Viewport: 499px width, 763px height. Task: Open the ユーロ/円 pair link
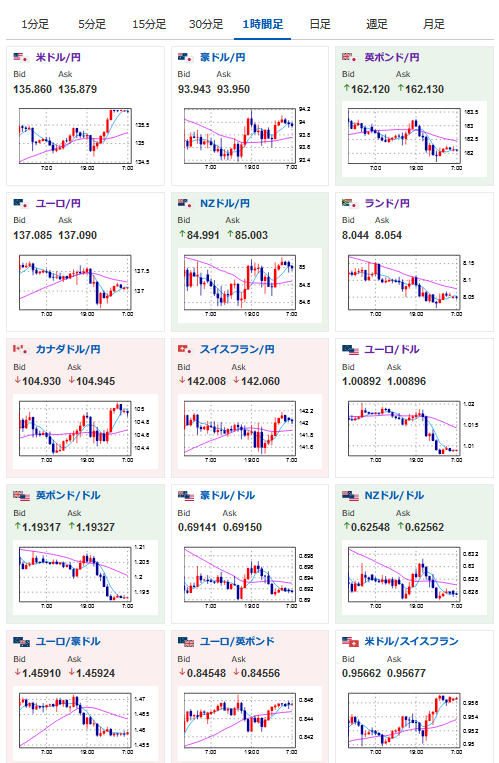pos(58,203)
